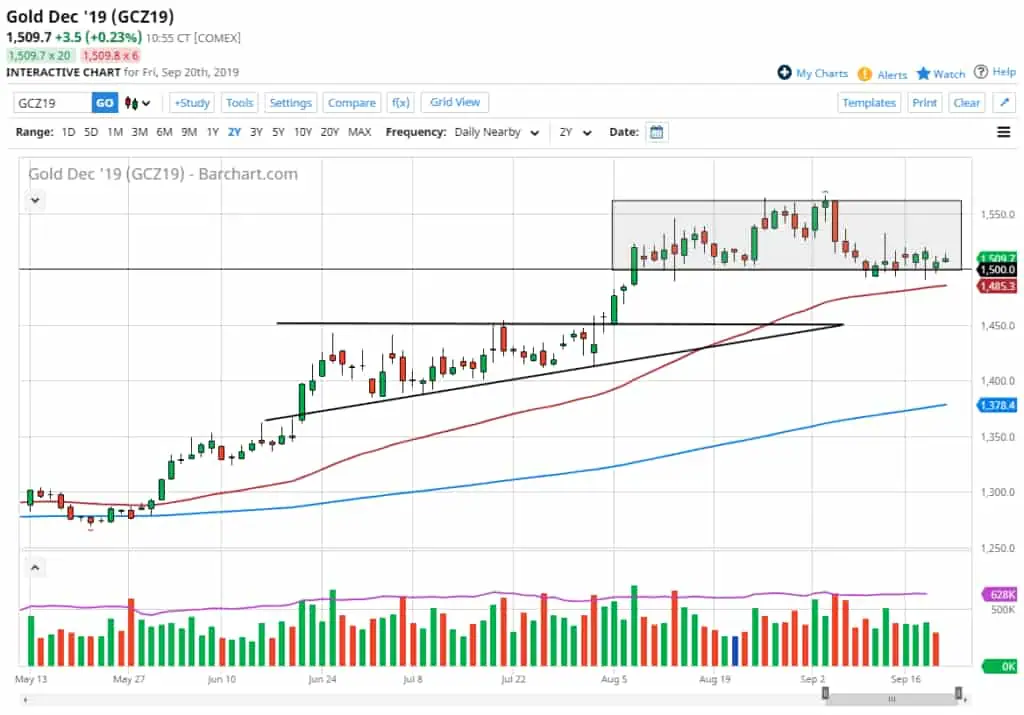Viewport: 1024px width, 715px height.
Task: Click the GCZ19 symbol input field
Action: (50, 102)
